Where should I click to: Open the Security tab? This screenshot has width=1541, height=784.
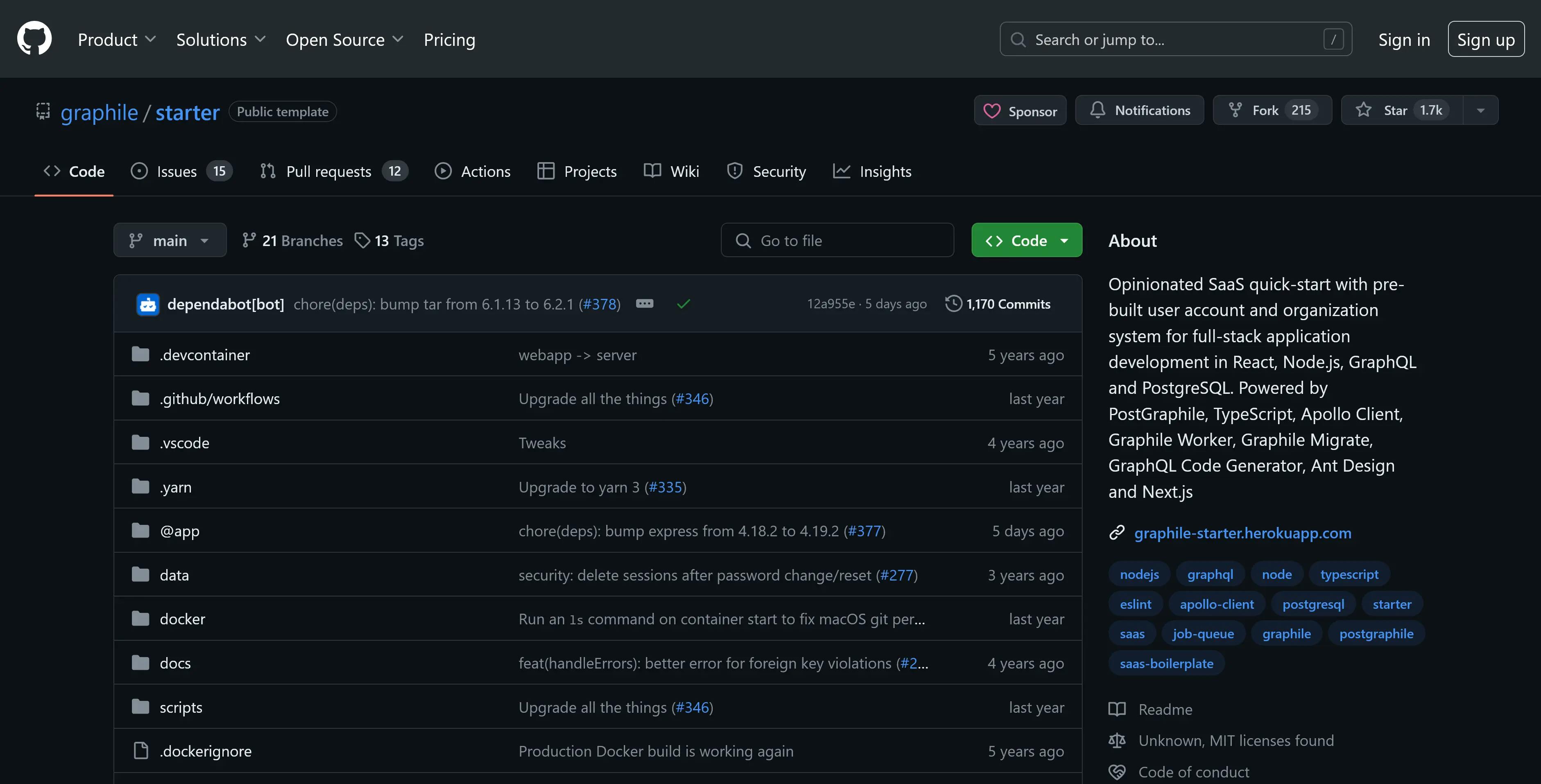coord(766,172)
